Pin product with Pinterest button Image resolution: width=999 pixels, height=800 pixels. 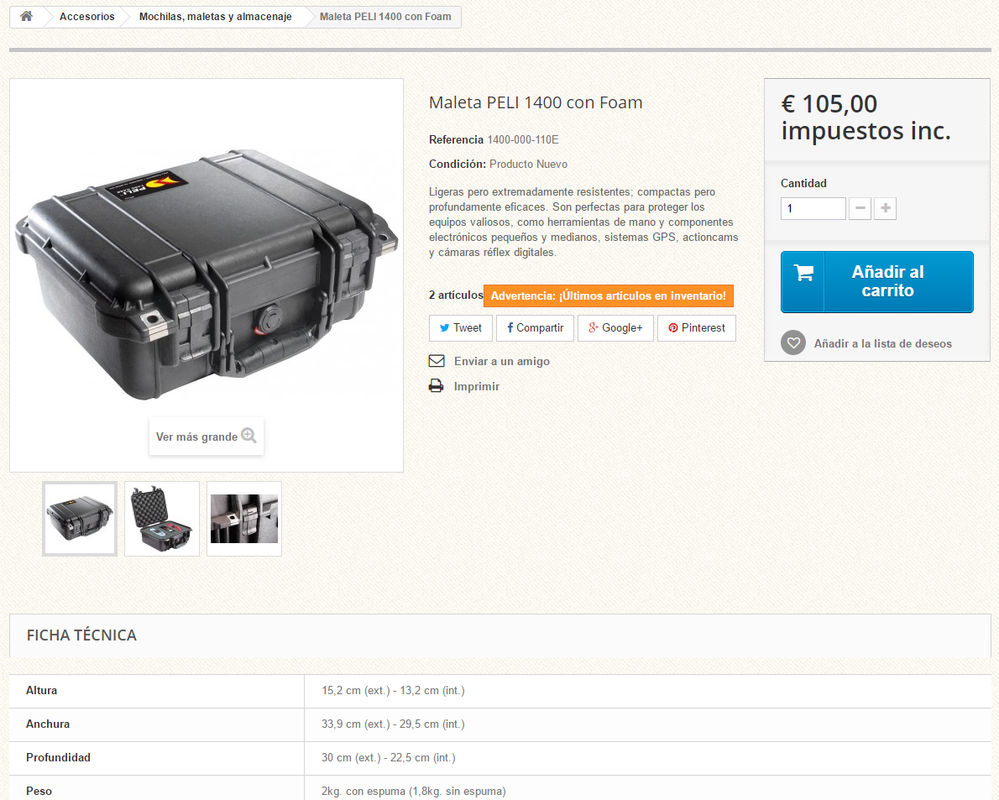696,328
